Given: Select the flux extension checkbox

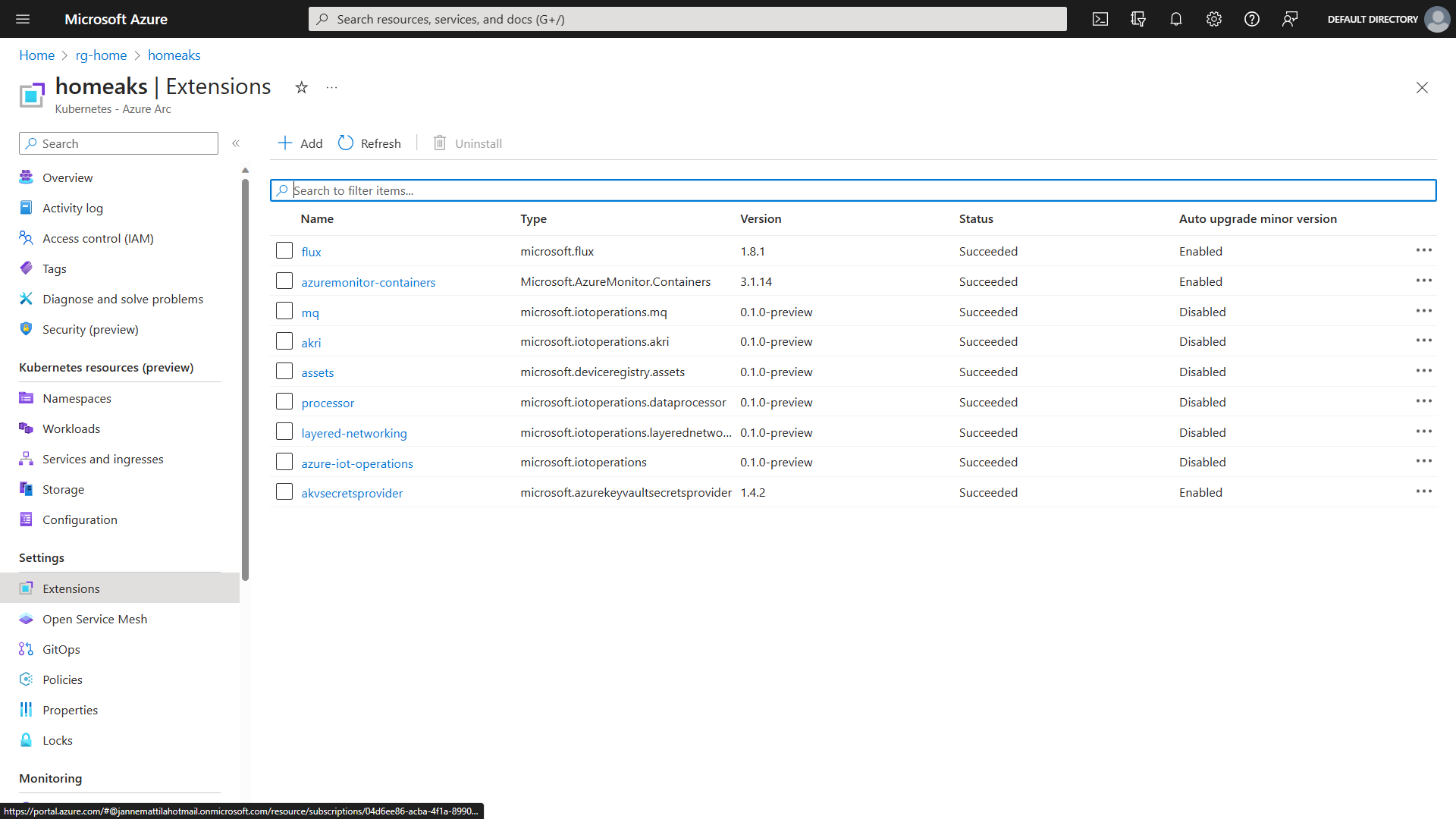Looking at the screenshot, I should click(x=284, y=251).
